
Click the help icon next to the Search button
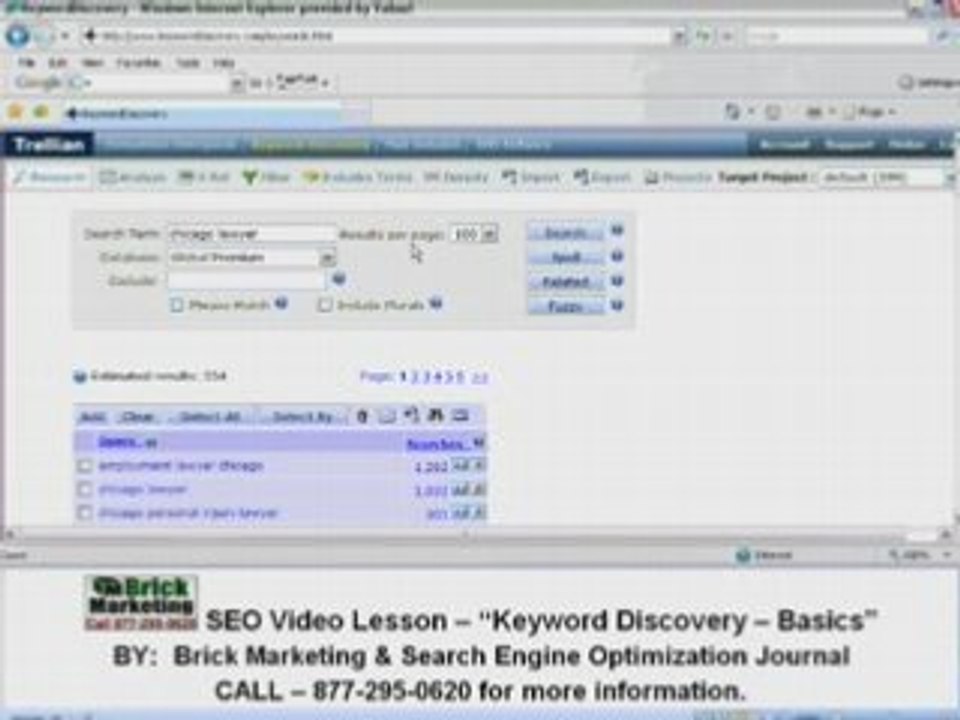pyautogui.click(x=617, y=231)
